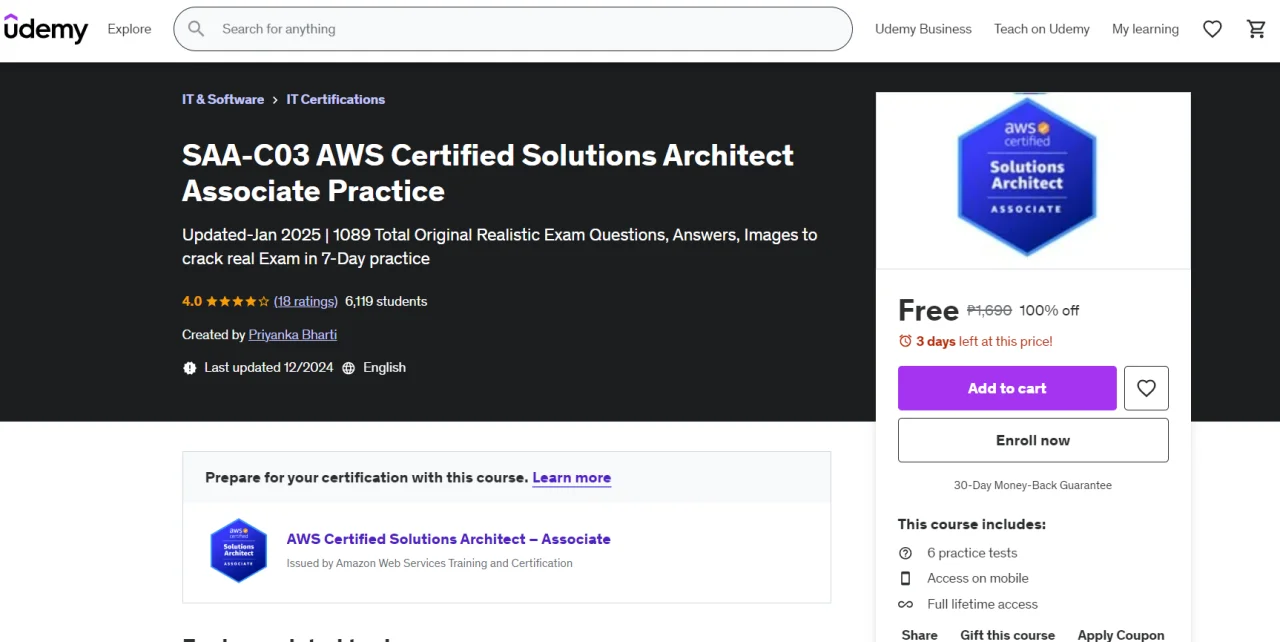Focus the Search for anything field
The height and width of the screenshot is (642, 1280).
[513, 29]
